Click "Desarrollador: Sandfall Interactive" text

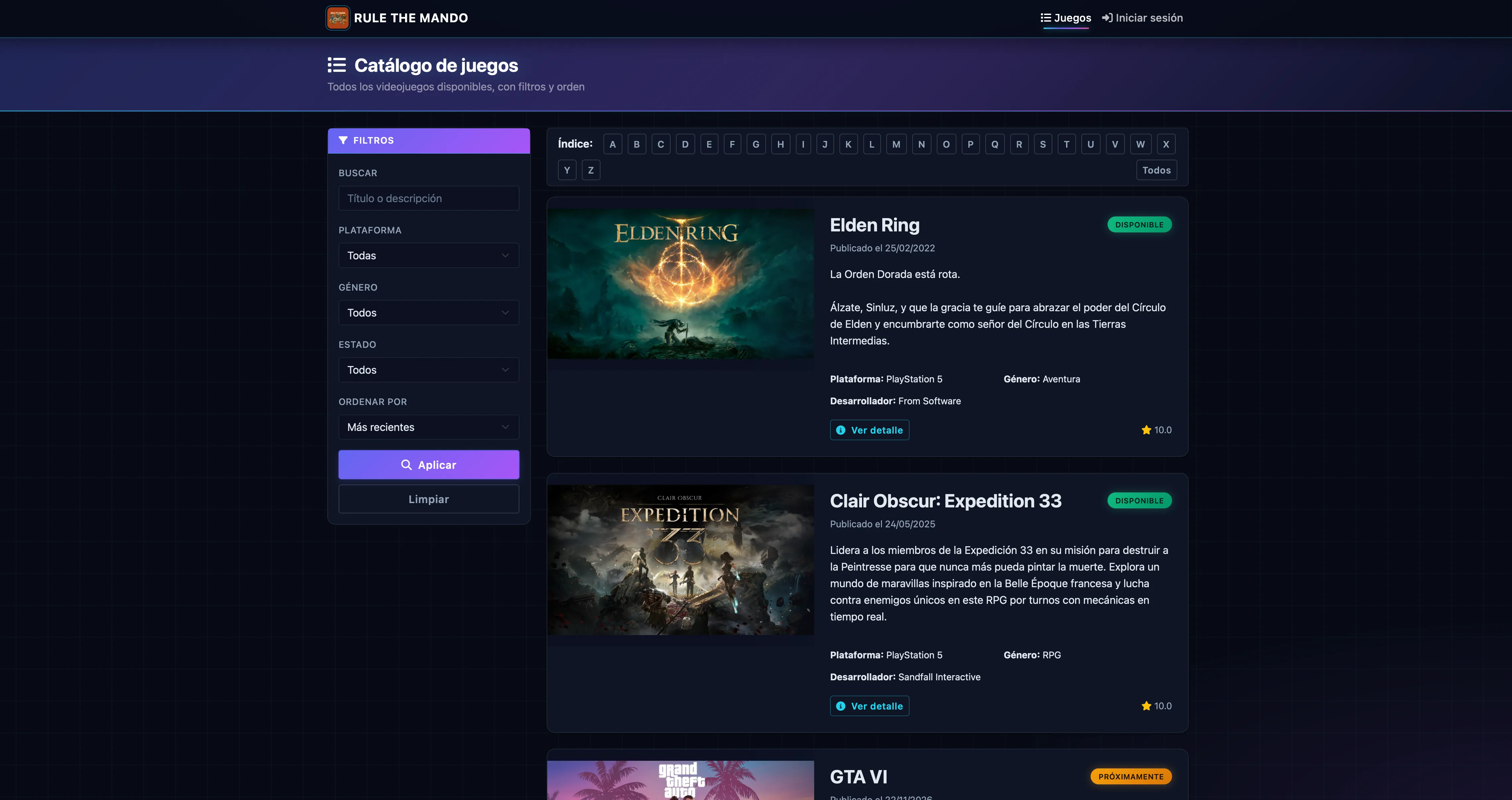click(905, 677)
